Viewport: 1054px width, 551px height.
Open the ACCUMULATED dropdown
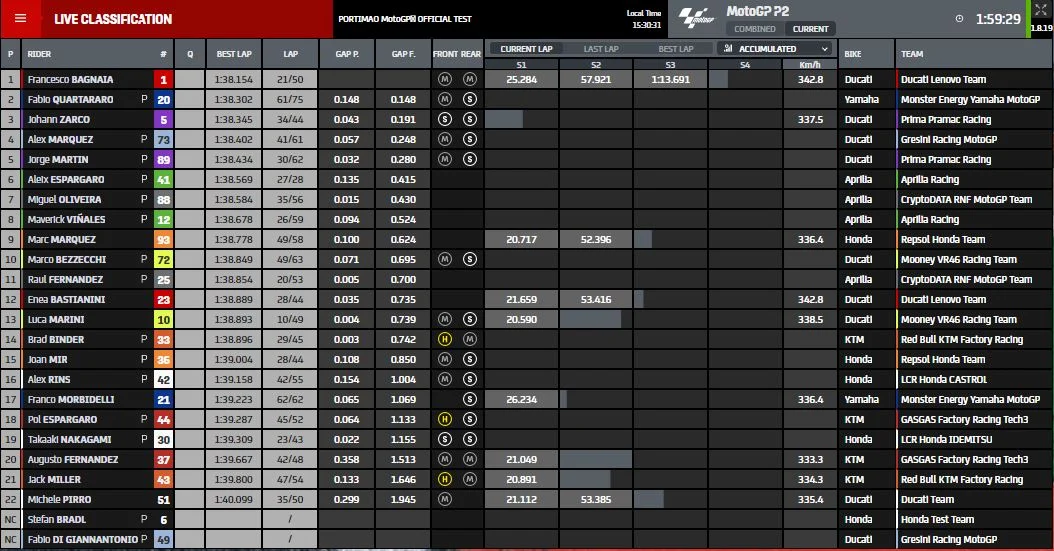[775, 49]
